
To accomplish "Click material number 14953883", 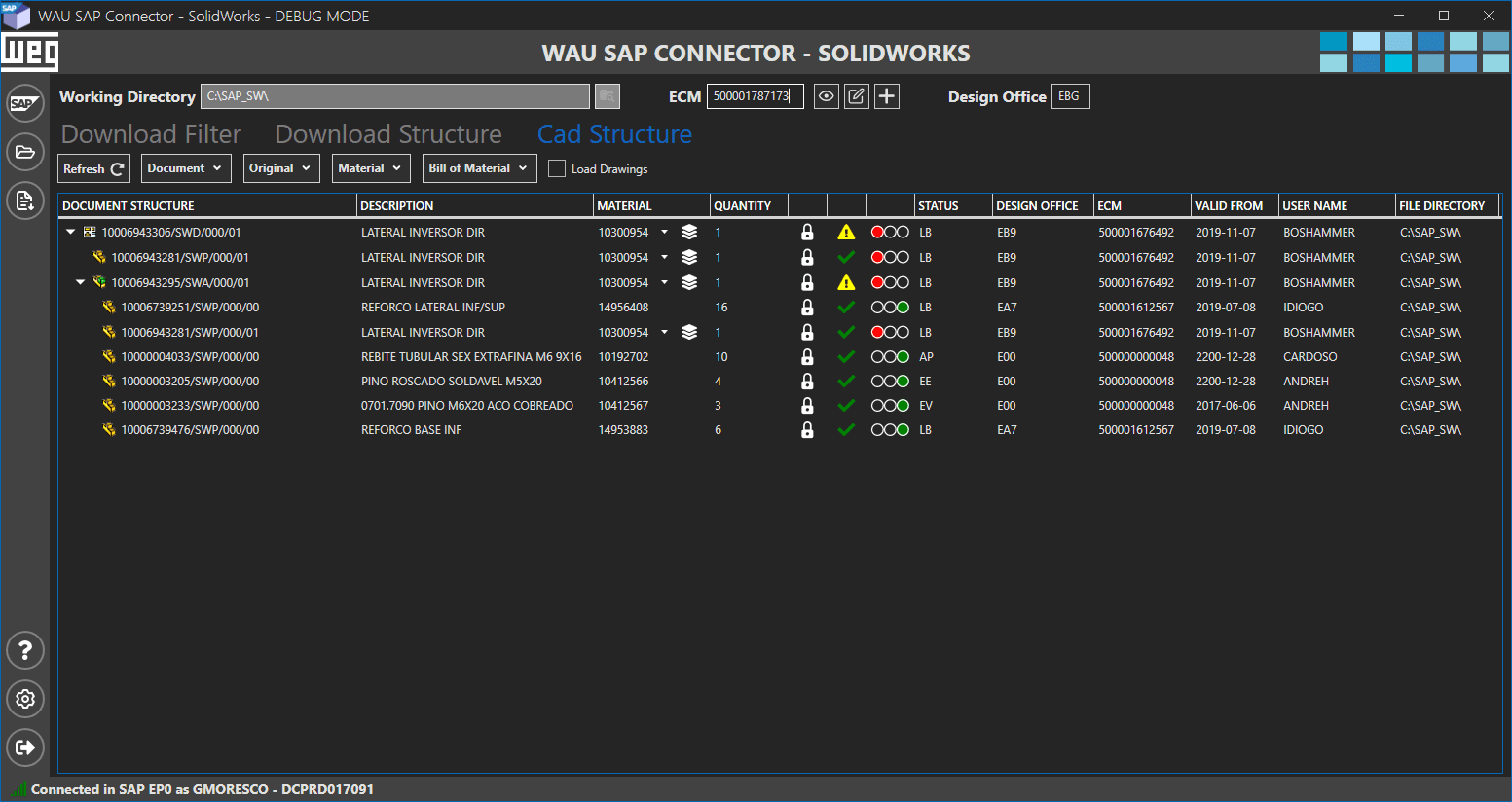I will point(623,429).
